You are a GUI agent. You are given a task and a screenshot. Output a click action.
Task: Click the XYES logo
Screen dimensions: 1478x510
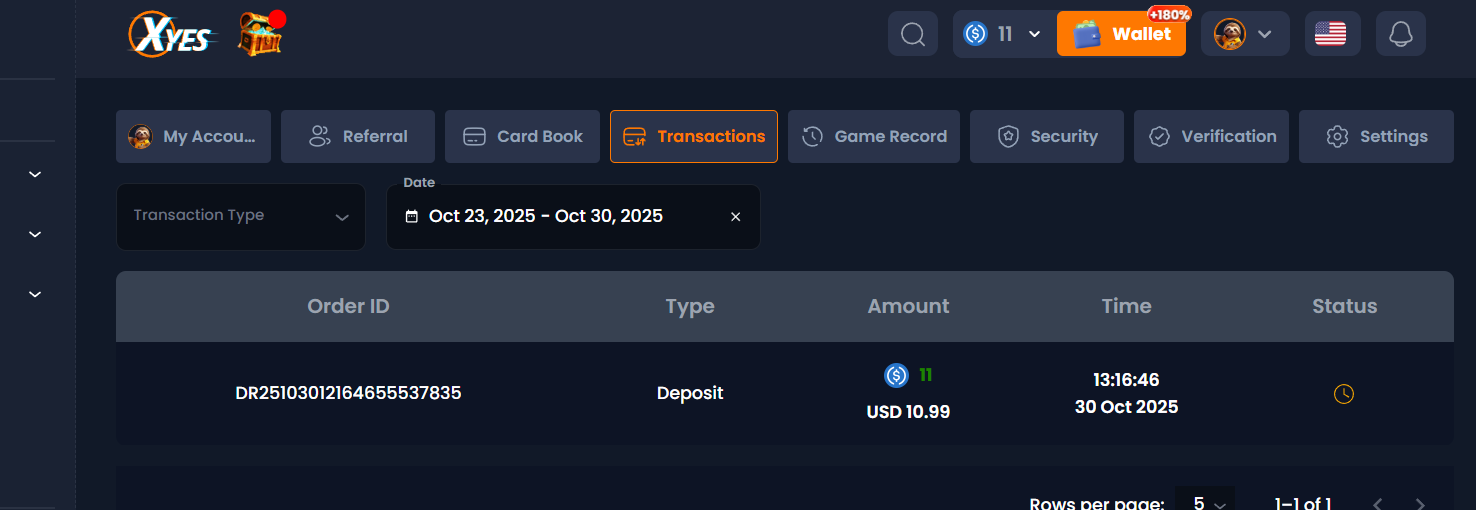[171, 36]
